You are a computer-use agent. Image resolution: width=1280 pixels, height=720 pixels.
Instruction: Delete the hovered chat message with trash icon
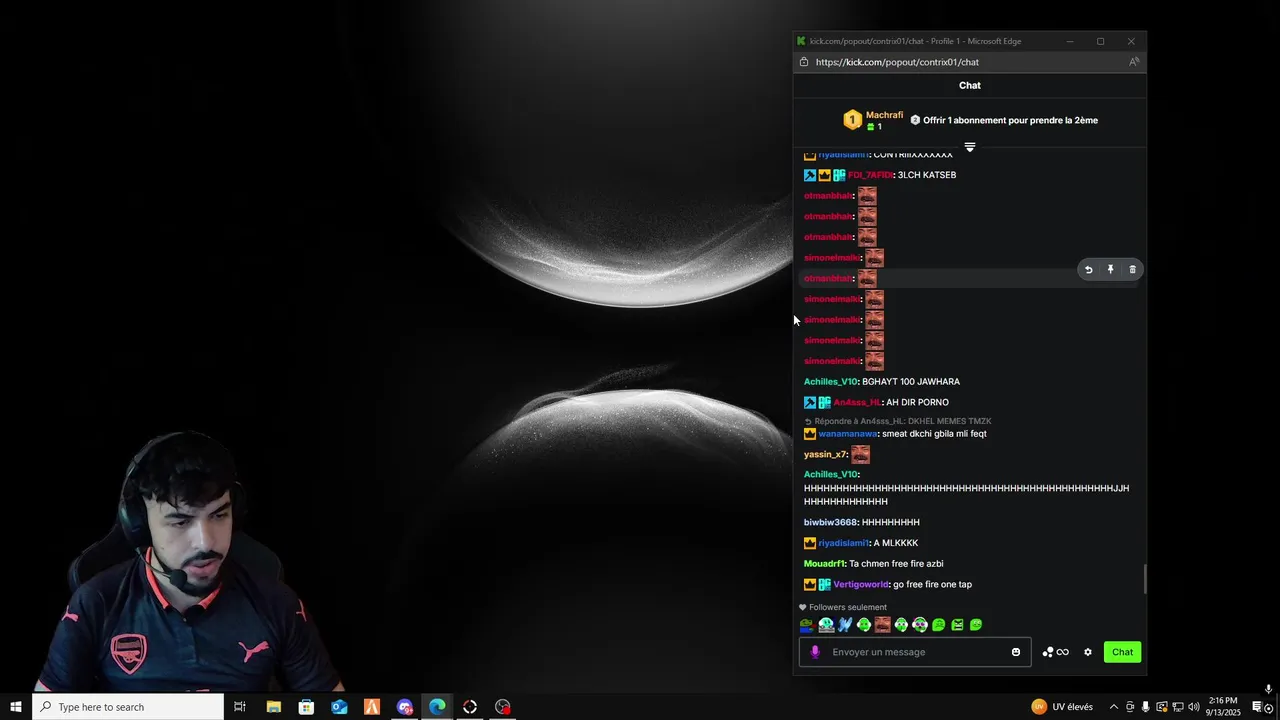[x=1132, y=269]
